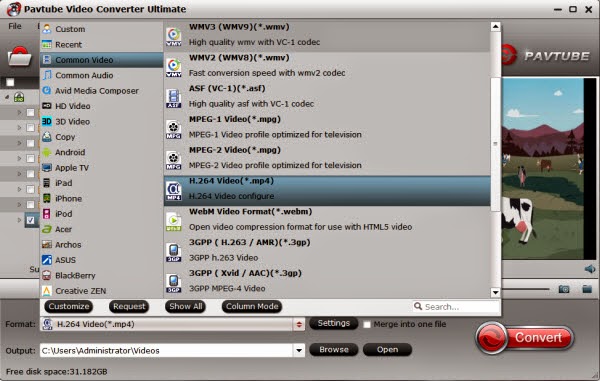Screen dimensions: 600x381
Task: Click the format list scrollbar thumb
Action: [x=496, y=144]
